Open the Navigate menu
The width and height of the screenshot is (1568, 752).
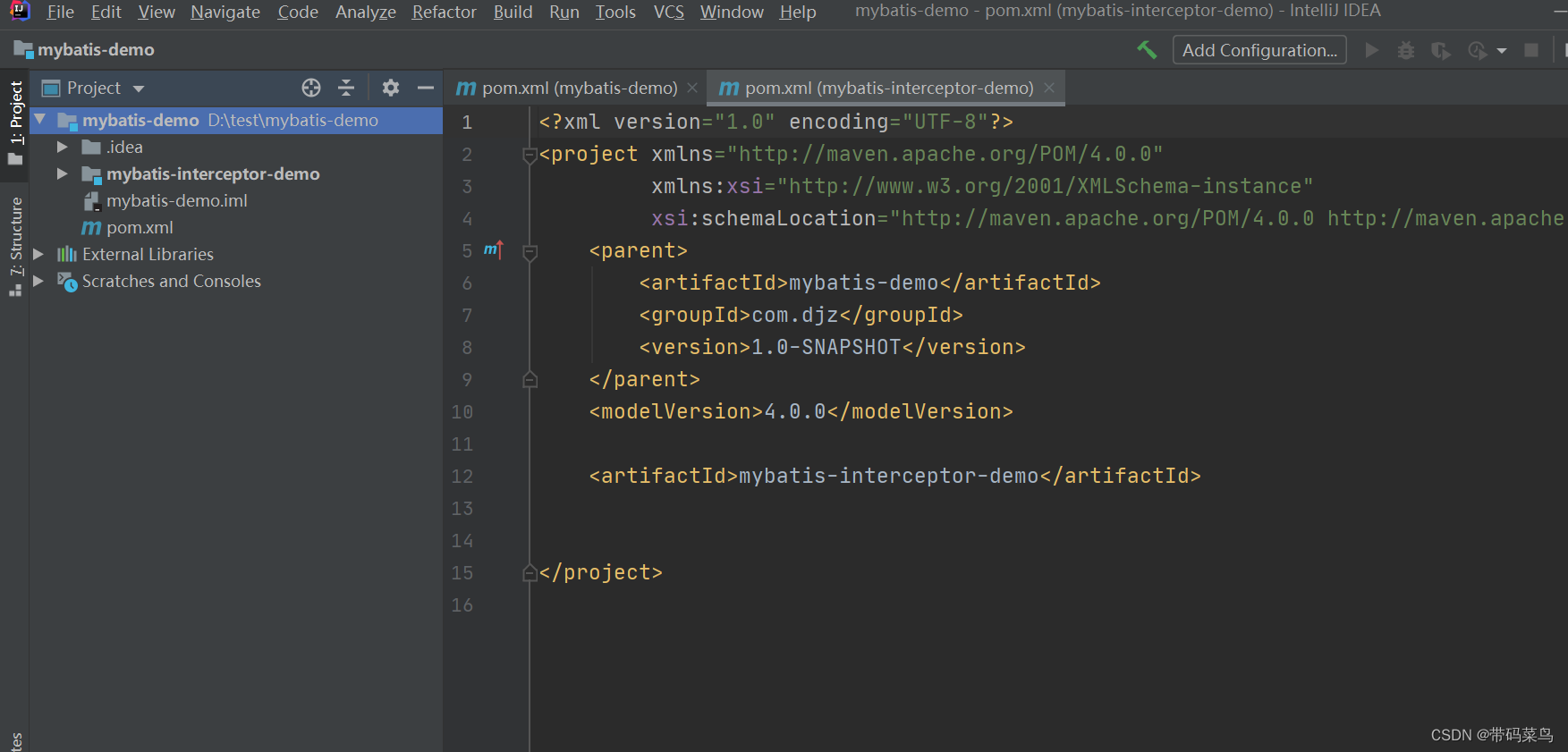tap(225, 12)
